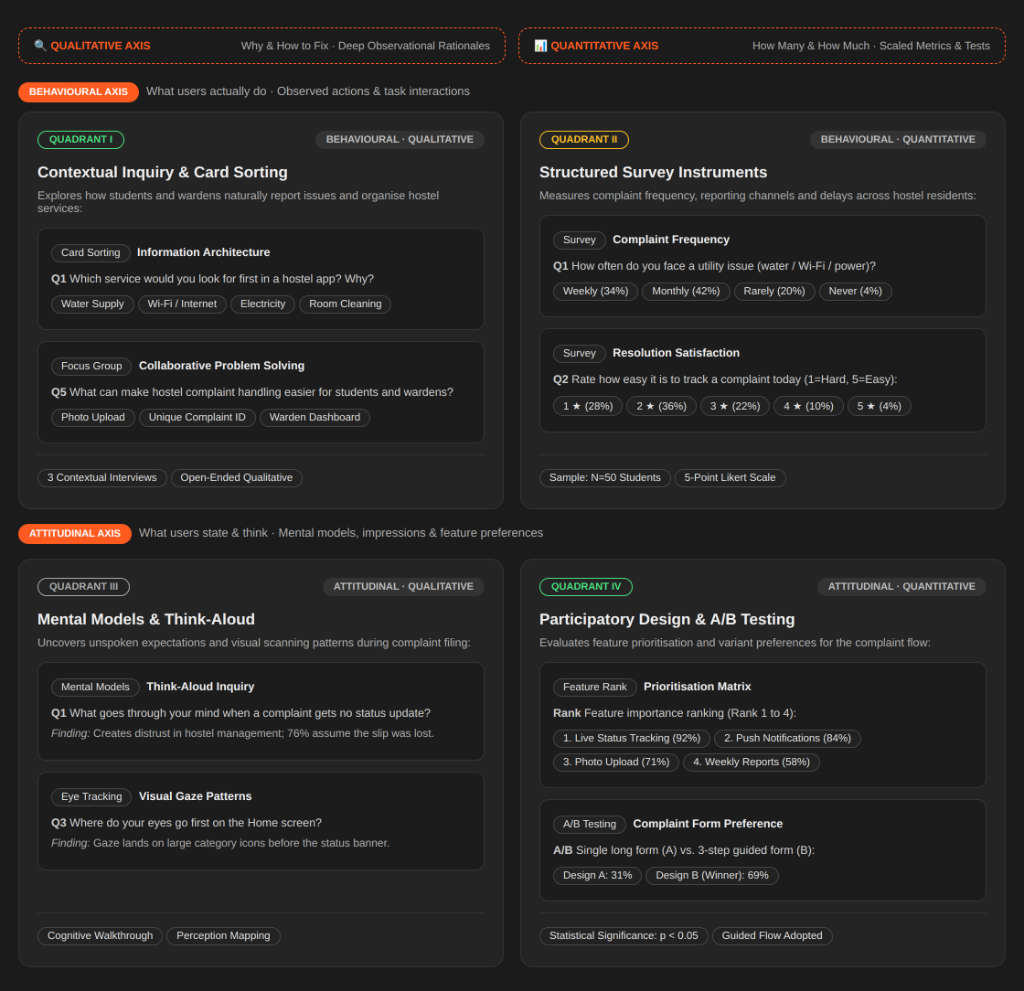Screen dimensions: 1024x991
Task: Choose the Electricity chip
Action: point(263,304)
